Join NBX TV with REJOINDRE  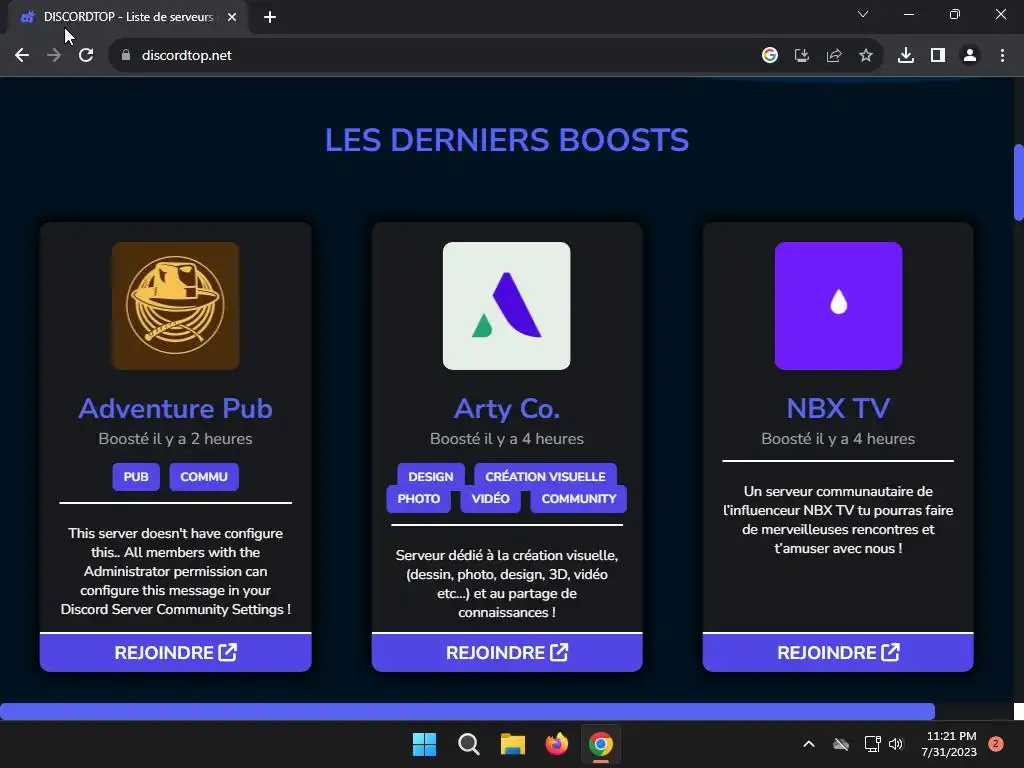coord(838,652)
